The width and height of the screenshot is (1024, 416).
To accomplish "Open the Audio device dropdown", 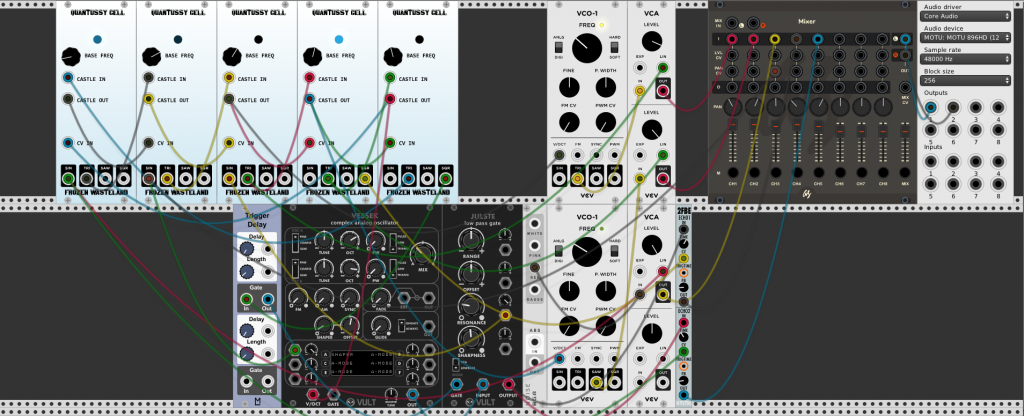I will pyautogui.click(x=965, y=37).
